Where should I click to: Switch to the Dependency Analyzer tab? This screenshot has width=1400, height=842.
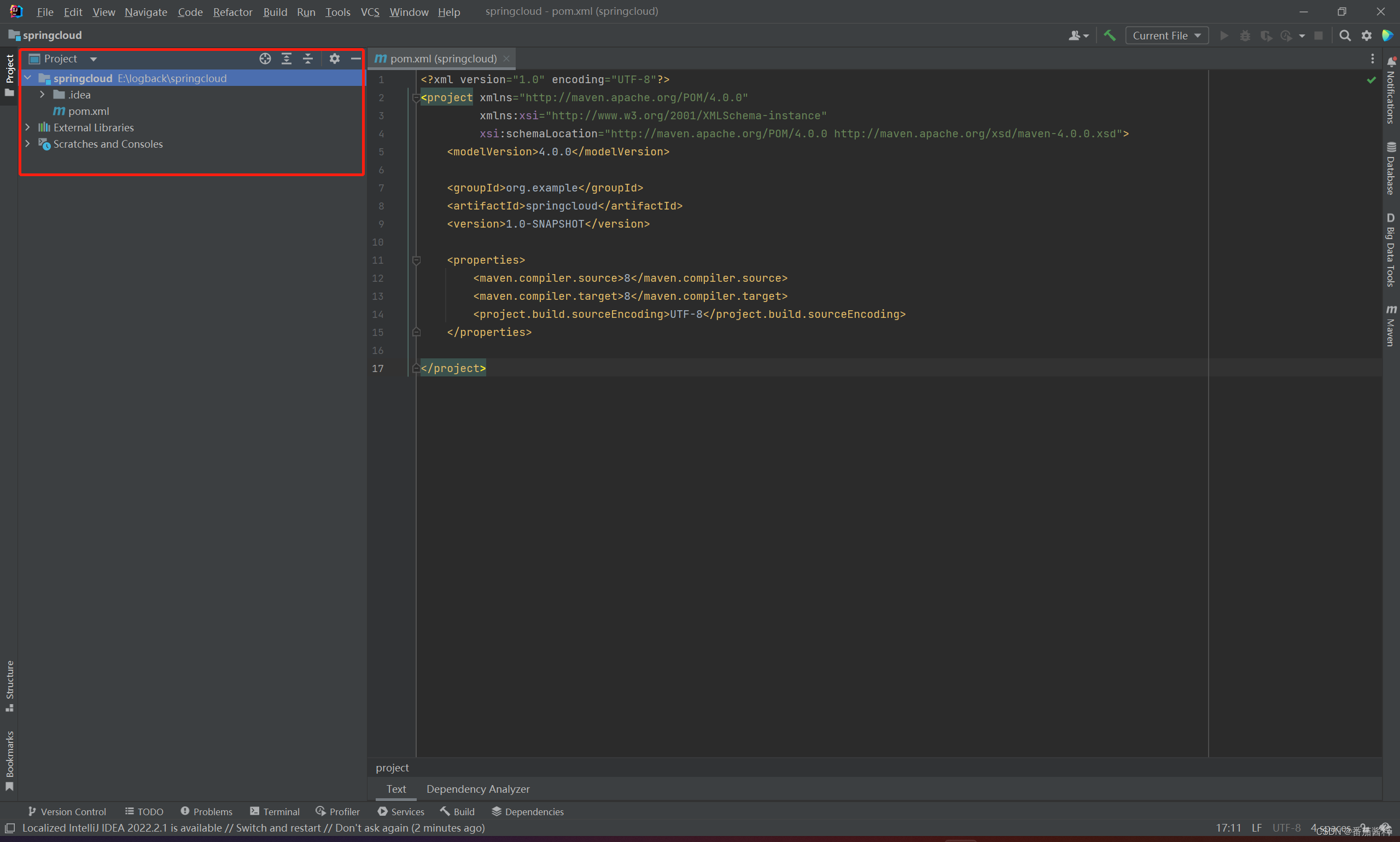[478, 789]
